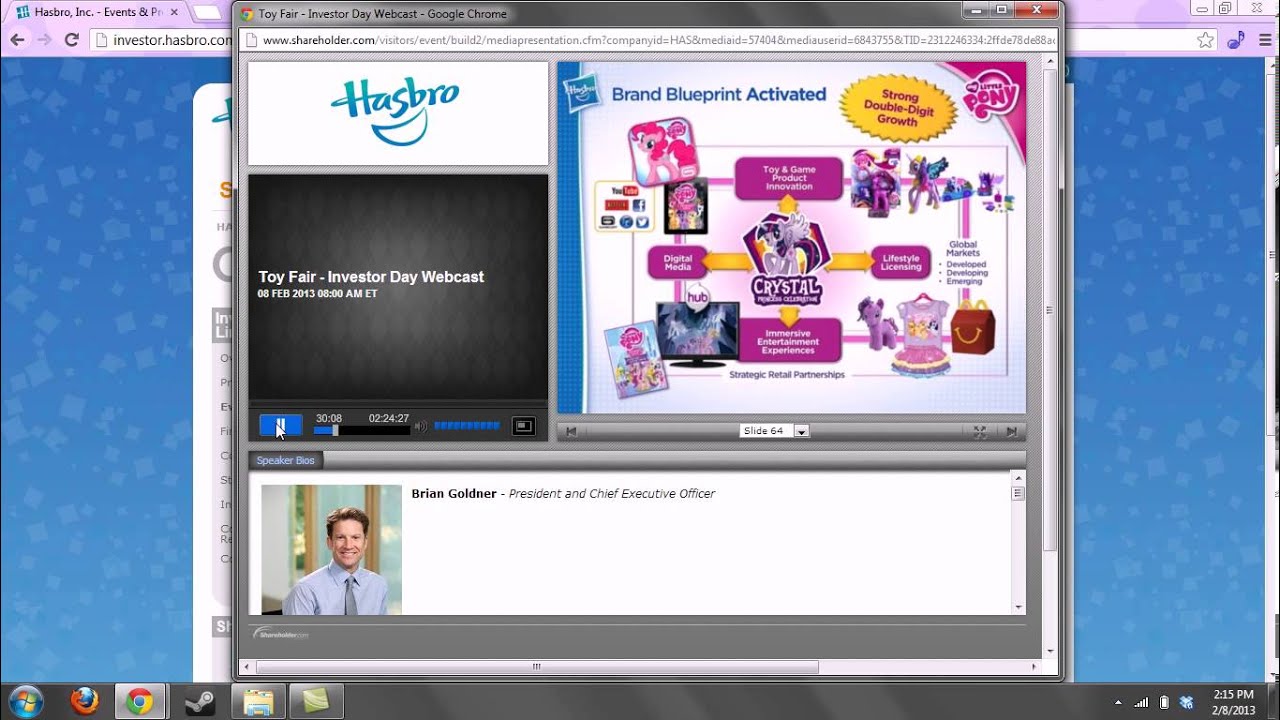Pause the webcast playback
This screenshot has height=720, width=1280.
click(x=280, y=426)
